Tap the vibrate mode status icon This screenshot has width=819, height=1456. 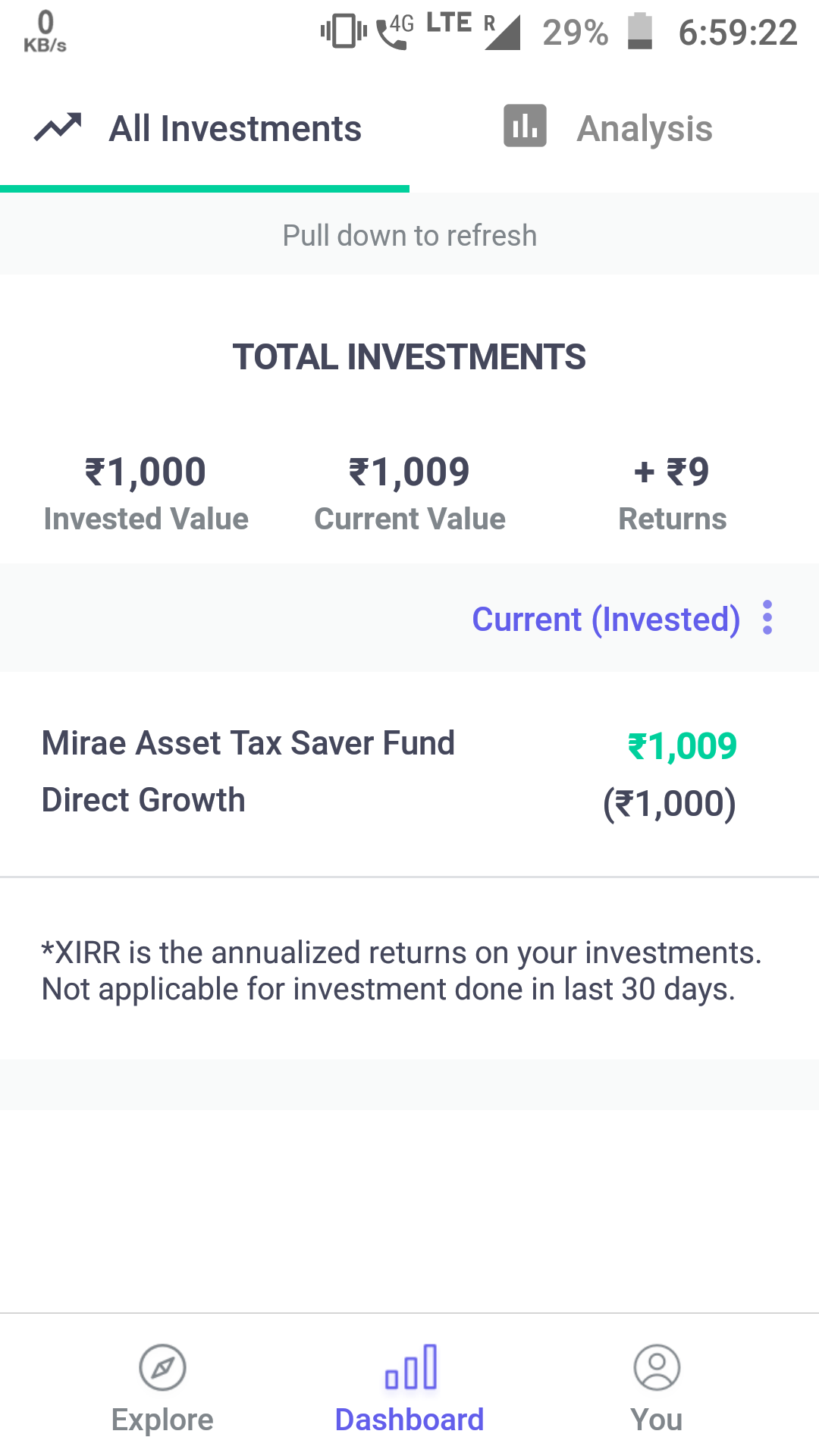(344, 31)
